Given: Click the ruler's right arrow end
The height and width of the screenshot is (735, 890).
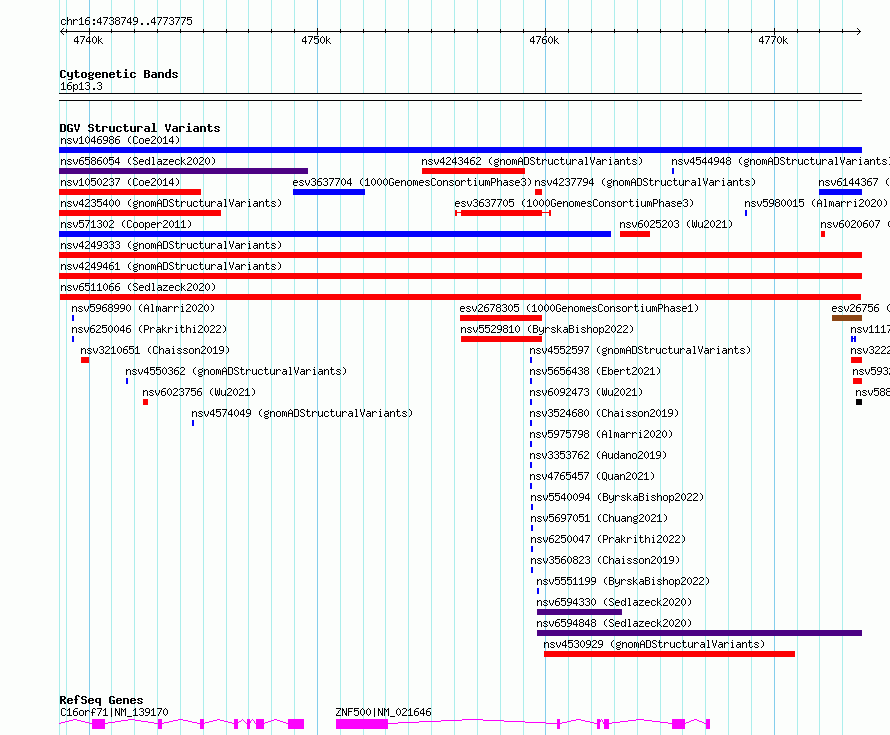Looking at the screenshot, I should point(859,32).
